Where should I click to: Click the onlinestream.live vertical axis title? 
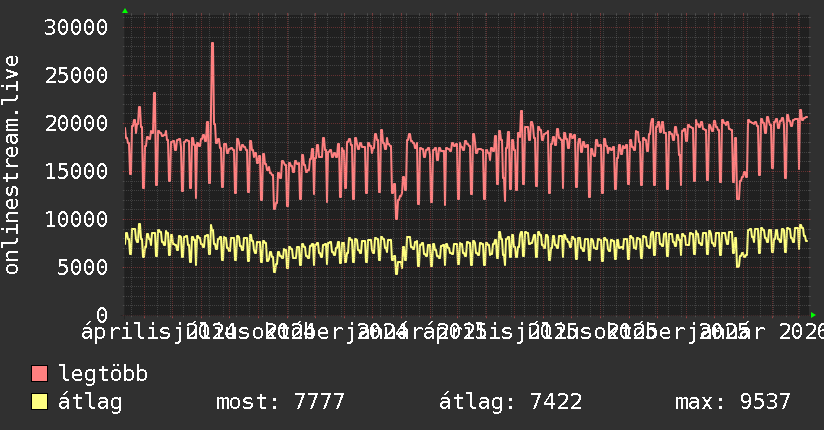coord(11,165)
